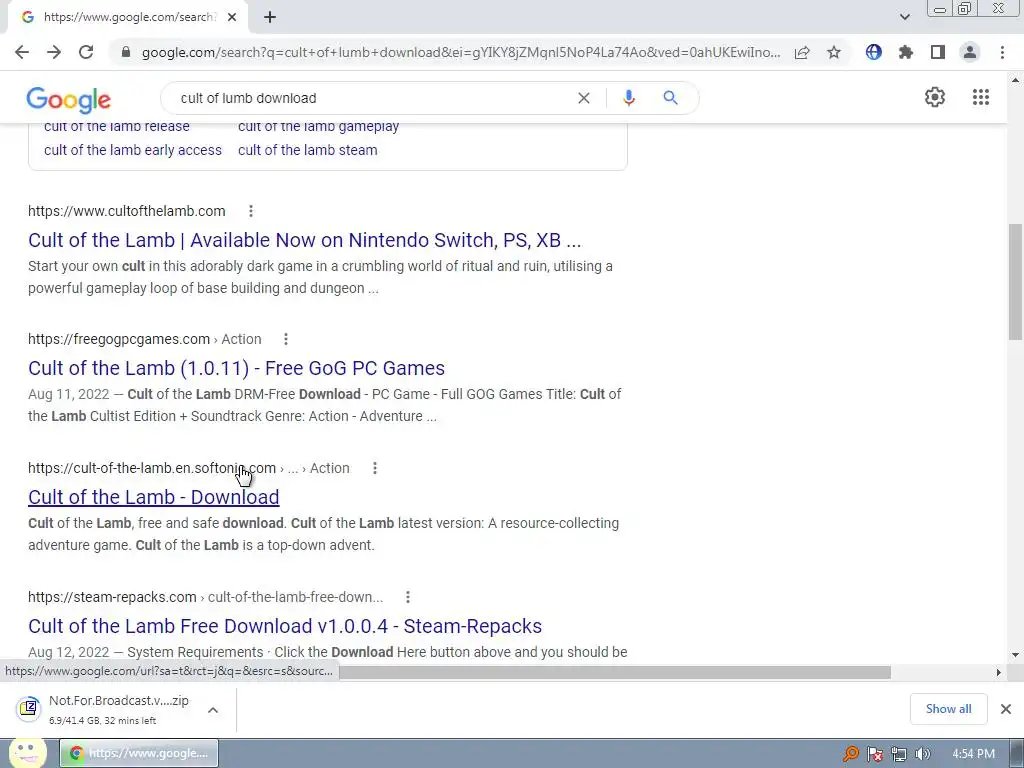
Task: Reload the current page
Action: pos(86,52)
